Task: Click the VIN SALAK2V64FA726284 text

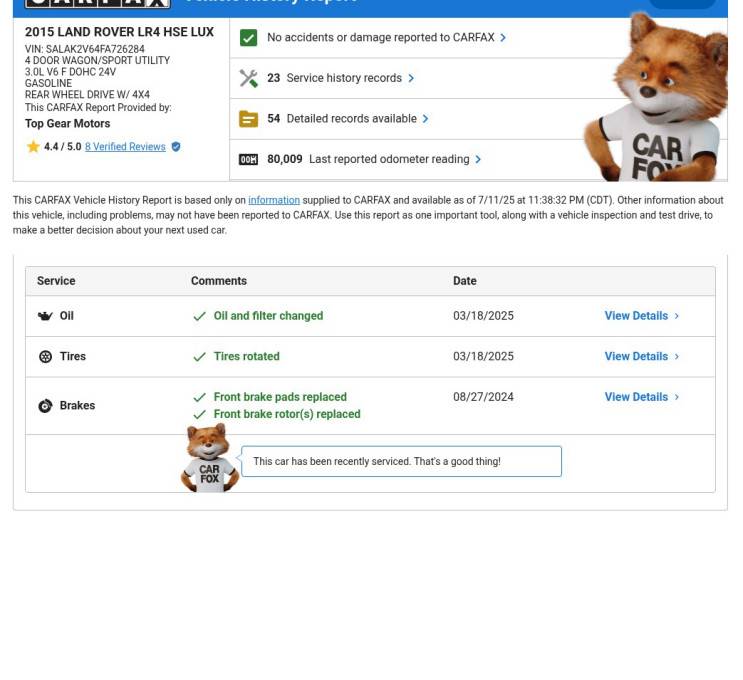Action: [x=85, y=49]
